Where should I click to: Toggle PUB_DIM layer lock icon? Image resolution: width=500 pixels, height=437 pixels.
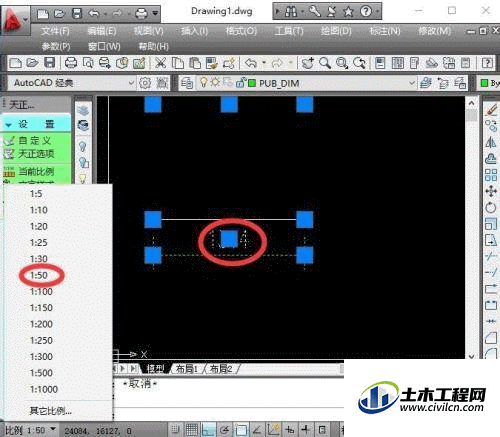click(x=241, y=83)
